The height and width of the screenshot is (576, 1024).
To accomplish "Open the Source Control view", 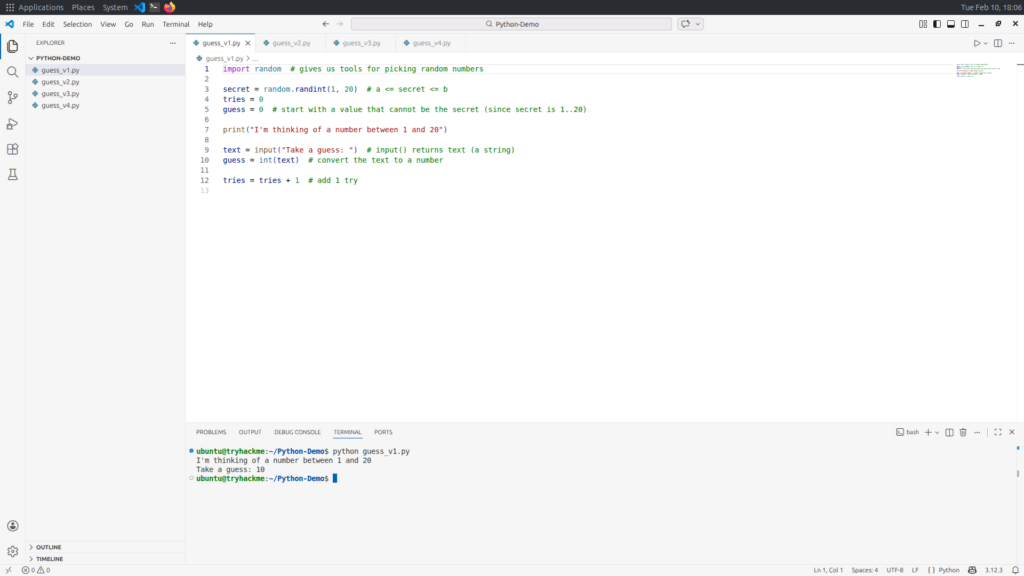I will [x=13, y=98].
